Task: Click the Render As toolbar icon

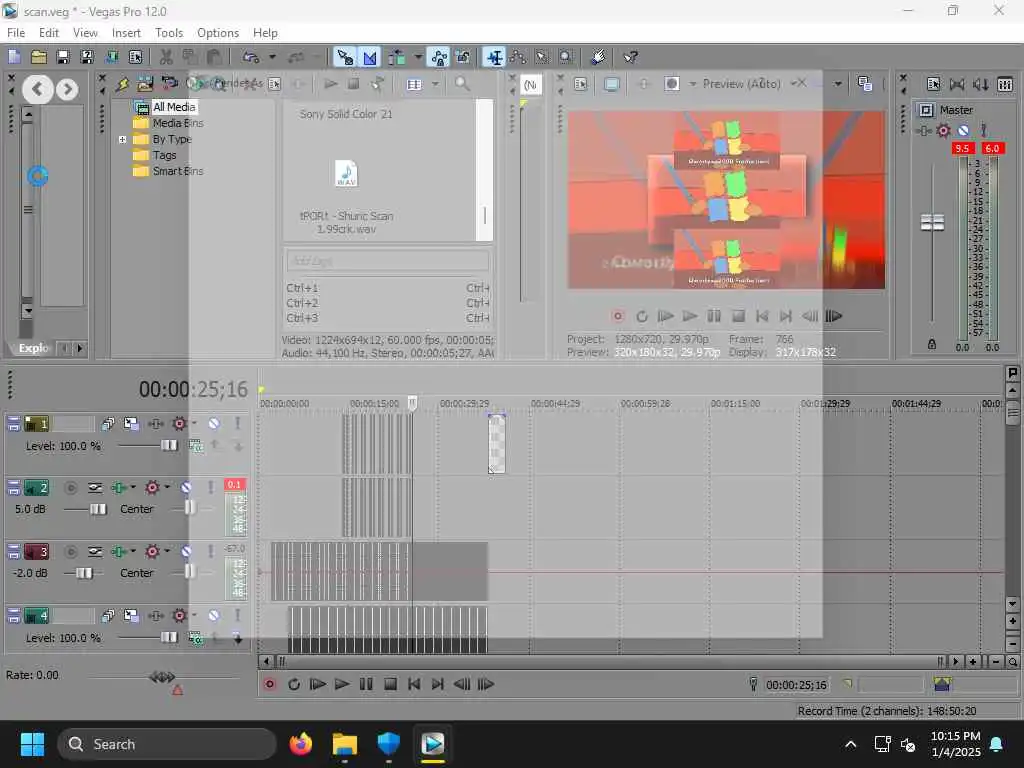Action: pos(111,57)
